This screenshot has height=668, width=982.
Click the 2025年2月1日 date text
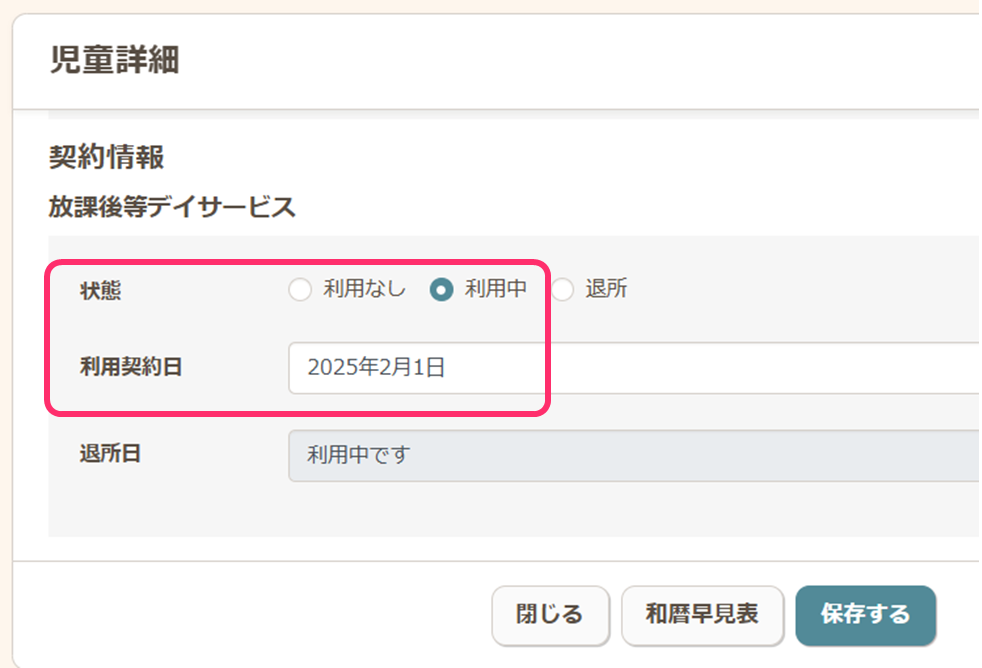[376, 368]
